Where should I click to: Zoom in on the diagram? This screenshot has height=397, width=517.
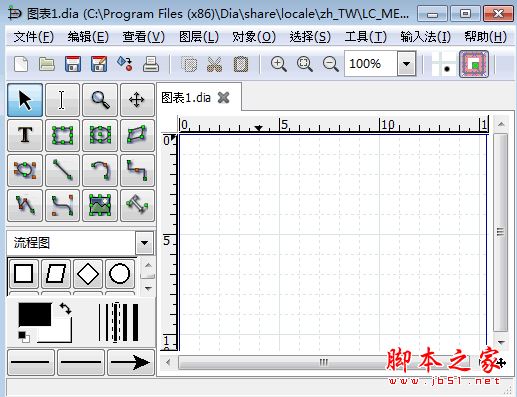[x=279, y=64]
